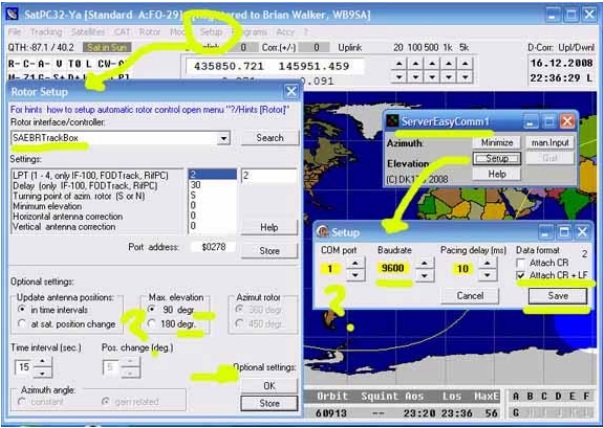Click OK under Optional settings
603x428 pixels.
click(x=269, y=385)
